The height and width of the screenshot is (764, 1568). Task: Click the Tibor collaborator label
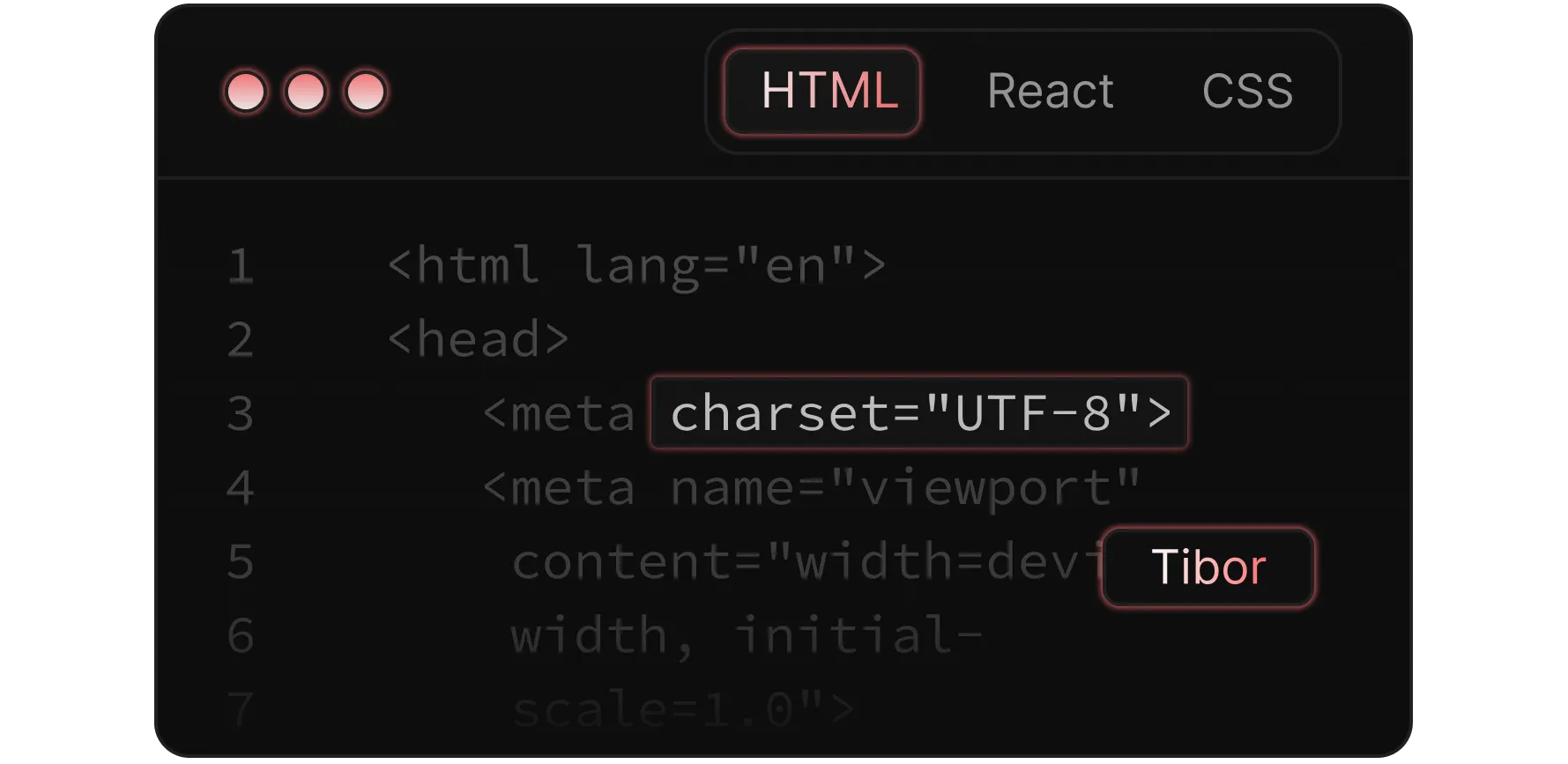click(1208, 567)
